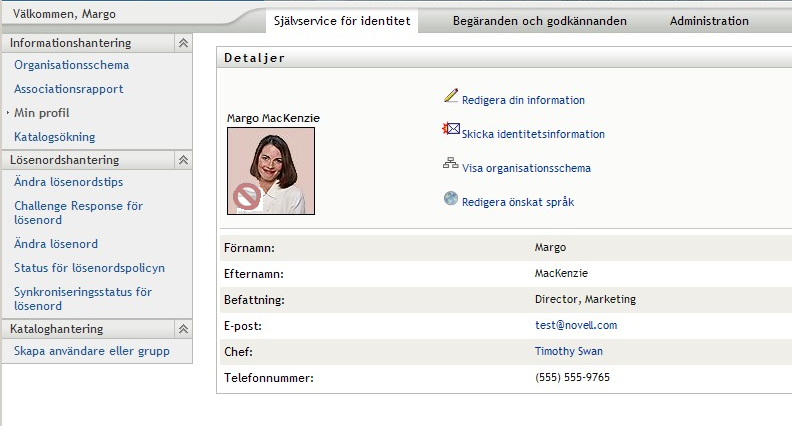Click the Kataloghantering header title

(x=57, y=329)
